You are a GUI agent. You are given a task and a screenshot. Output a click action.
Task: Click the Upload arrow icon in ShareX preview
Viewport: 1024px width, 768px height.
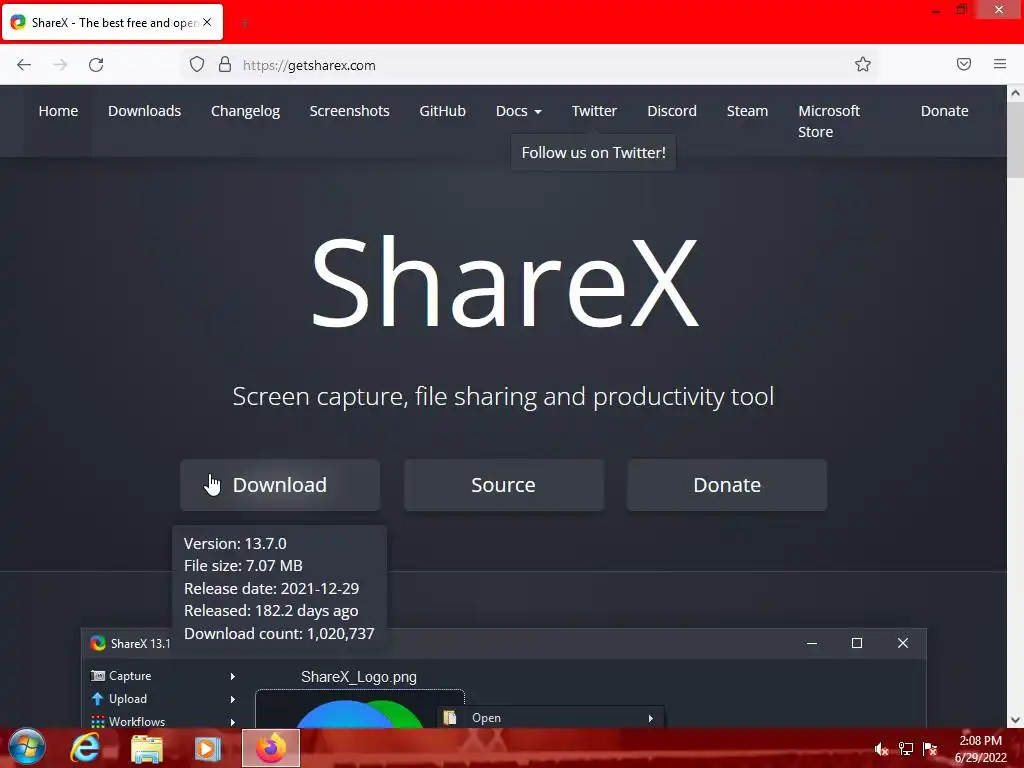[98, 699]
